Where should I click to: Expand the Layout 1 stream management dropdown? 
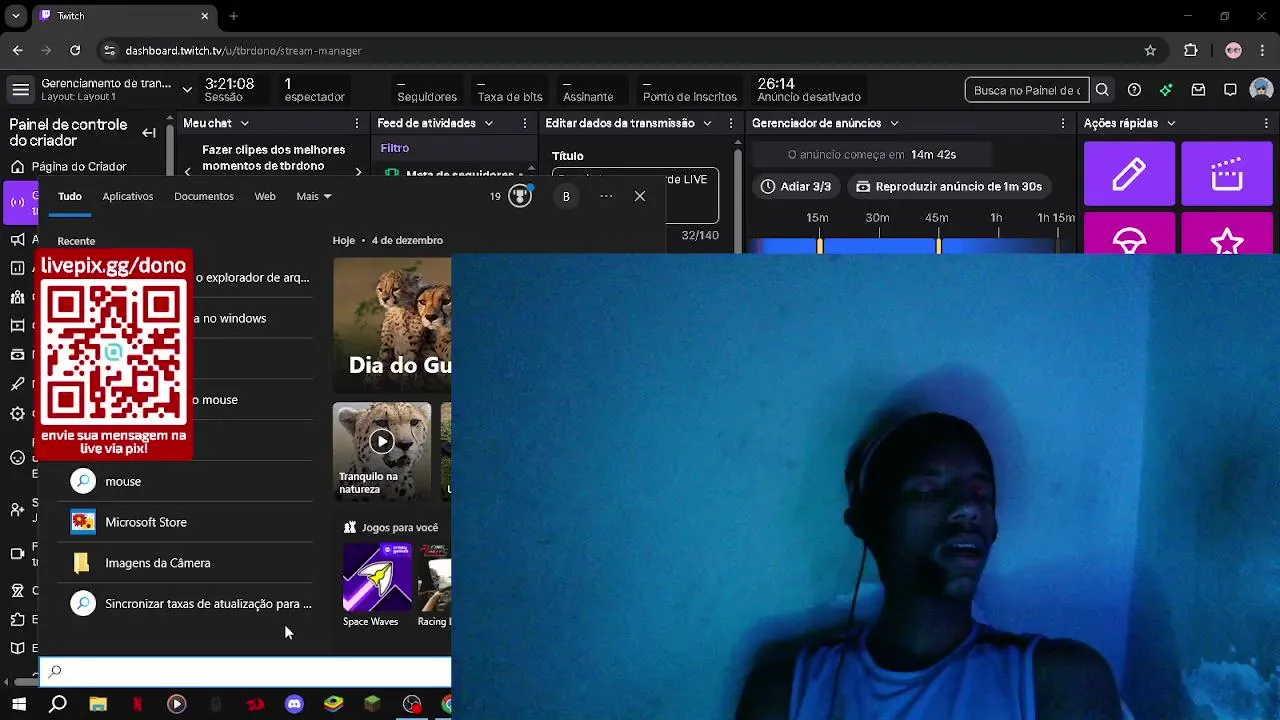[187, 90]
